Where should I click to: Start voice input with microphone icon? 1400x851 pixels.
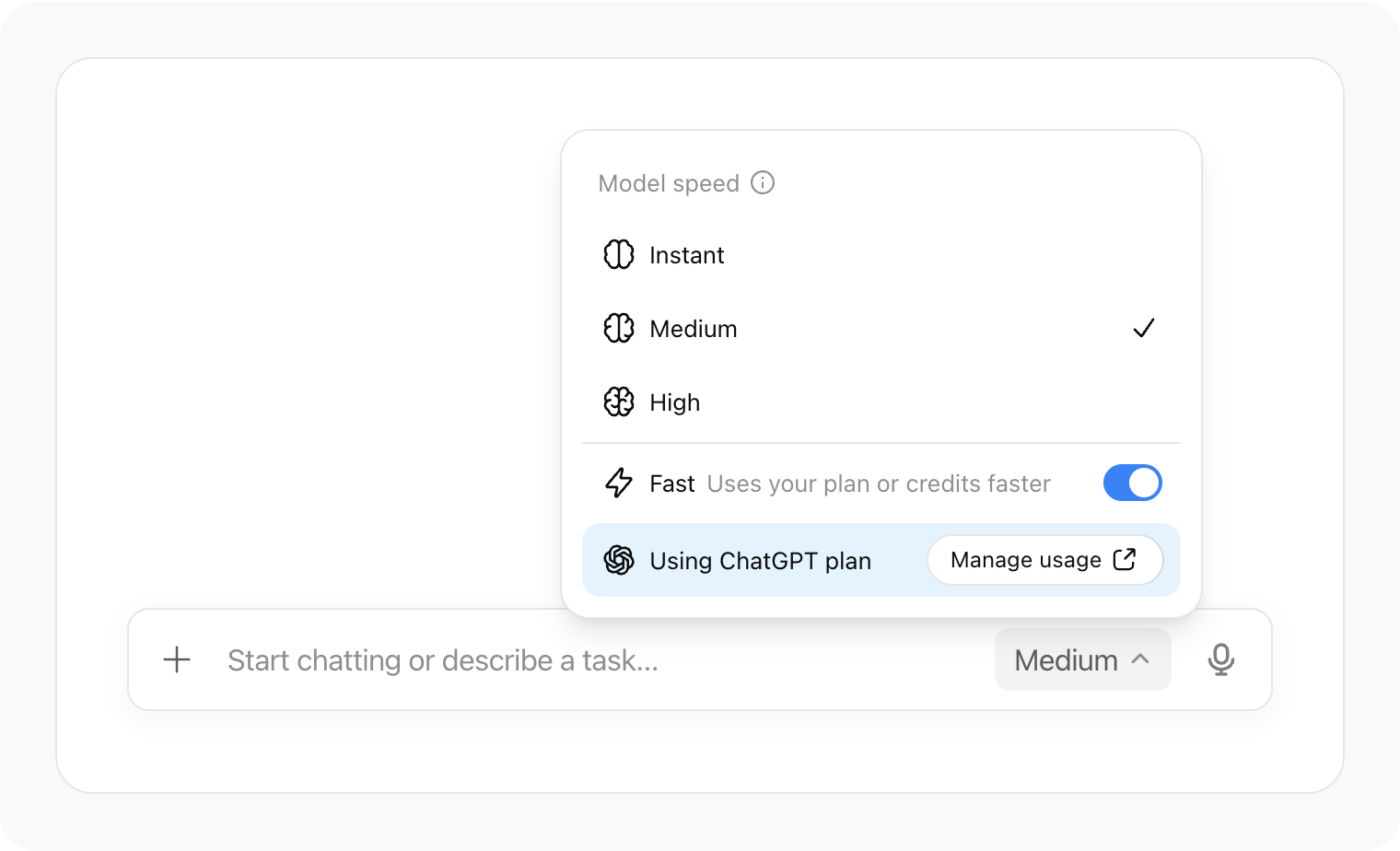[1221, 659]
